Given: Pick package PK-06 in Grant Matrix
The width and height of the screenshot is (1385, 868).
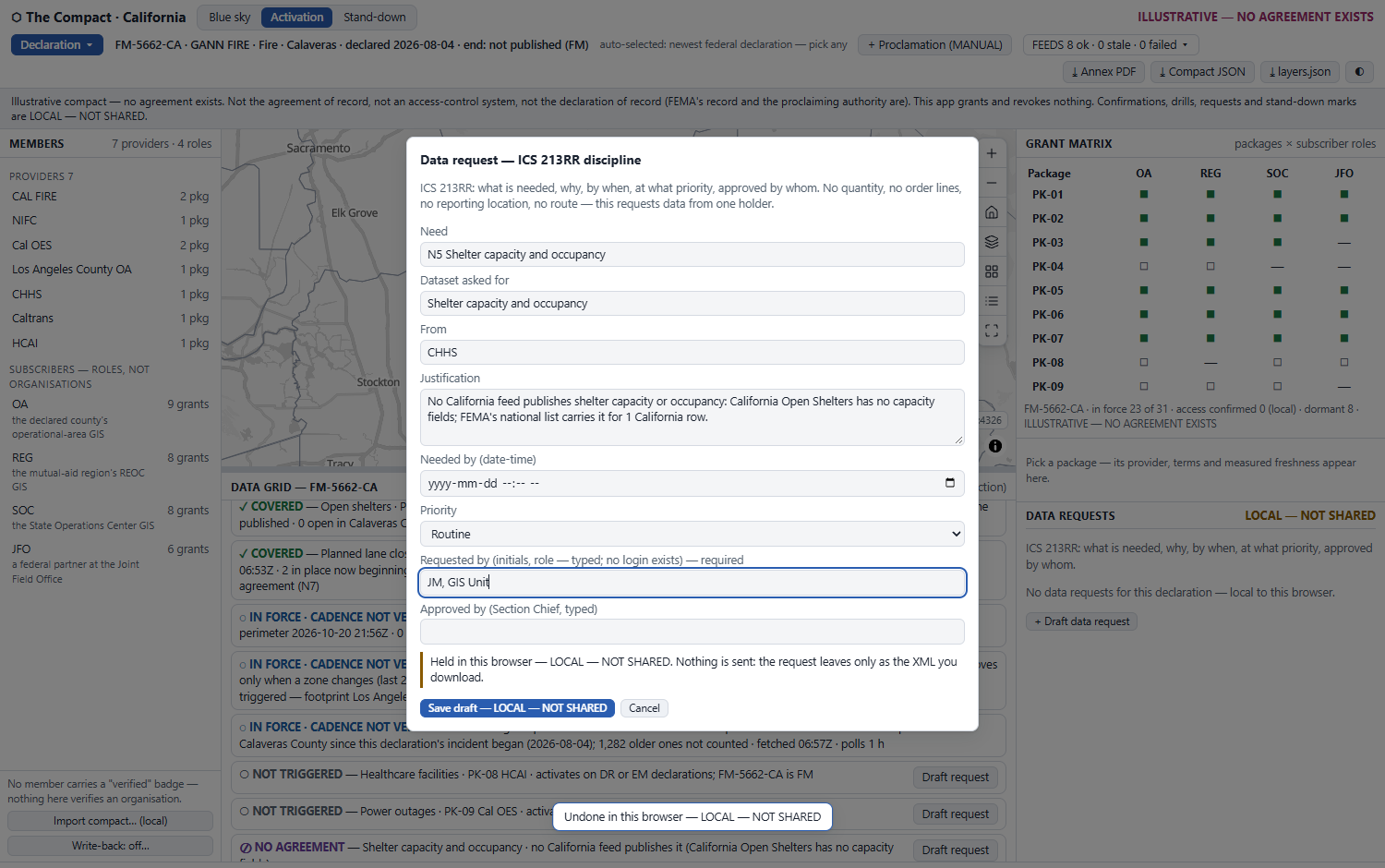Looking at the screenshot, I should (x=1048, y=315).
